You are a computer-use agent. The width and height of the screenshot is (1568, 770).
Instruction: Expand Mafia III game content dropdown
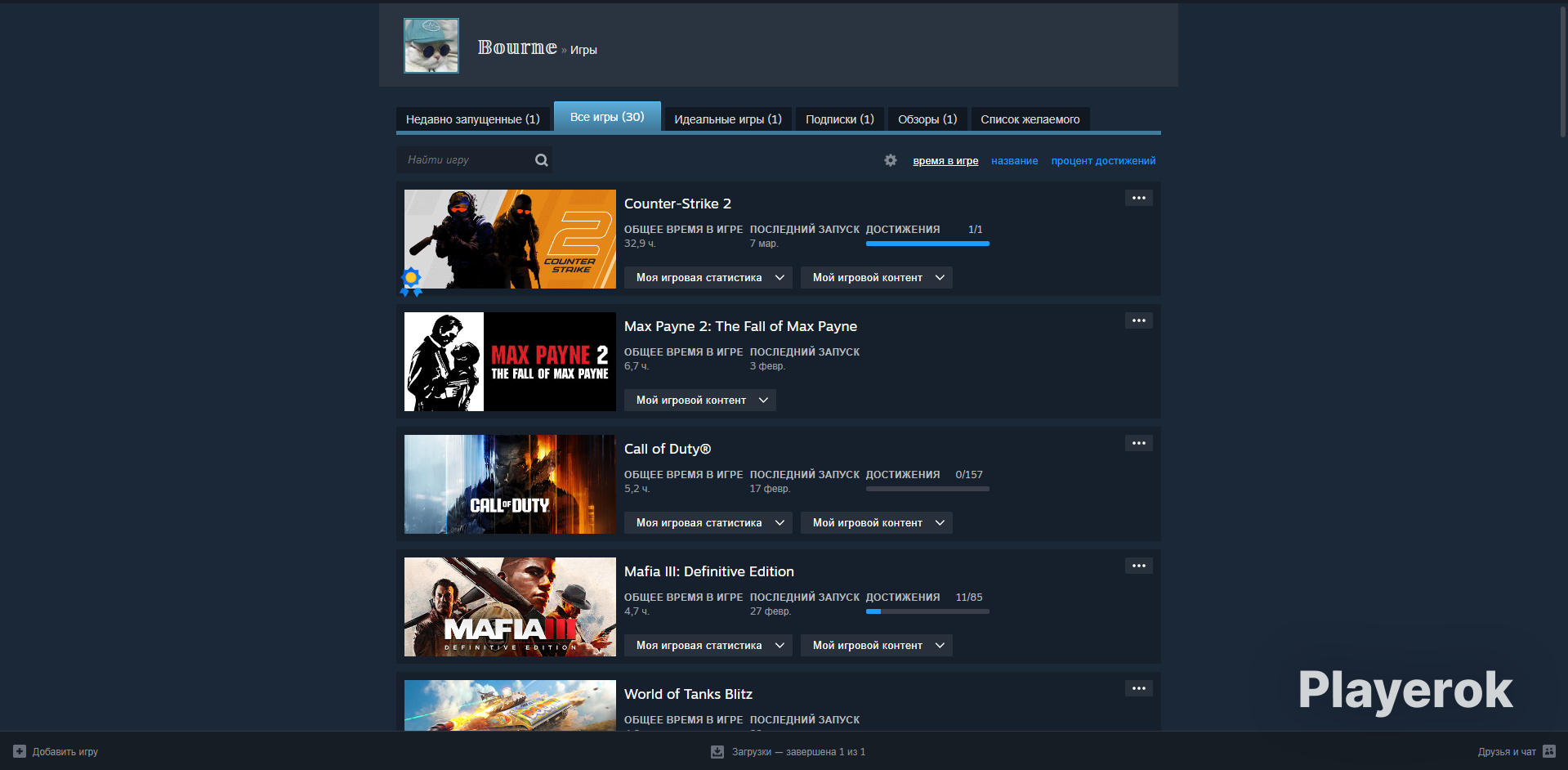(x=877, y=646)
